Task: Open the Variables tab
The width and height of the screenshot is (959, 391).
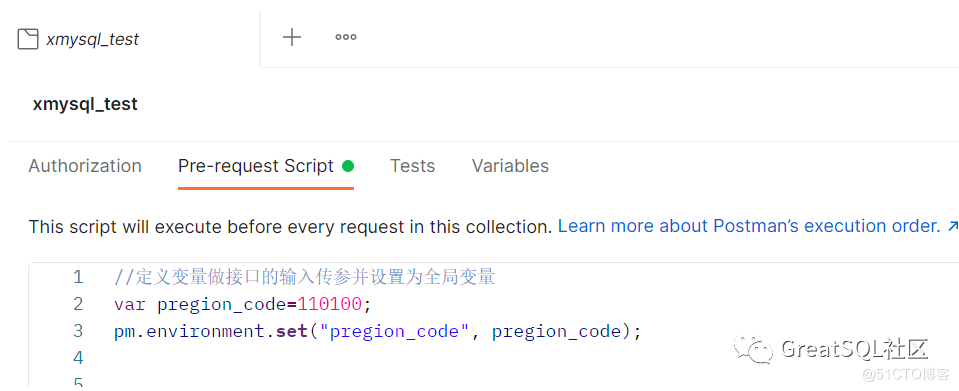Action: point(511,166)
